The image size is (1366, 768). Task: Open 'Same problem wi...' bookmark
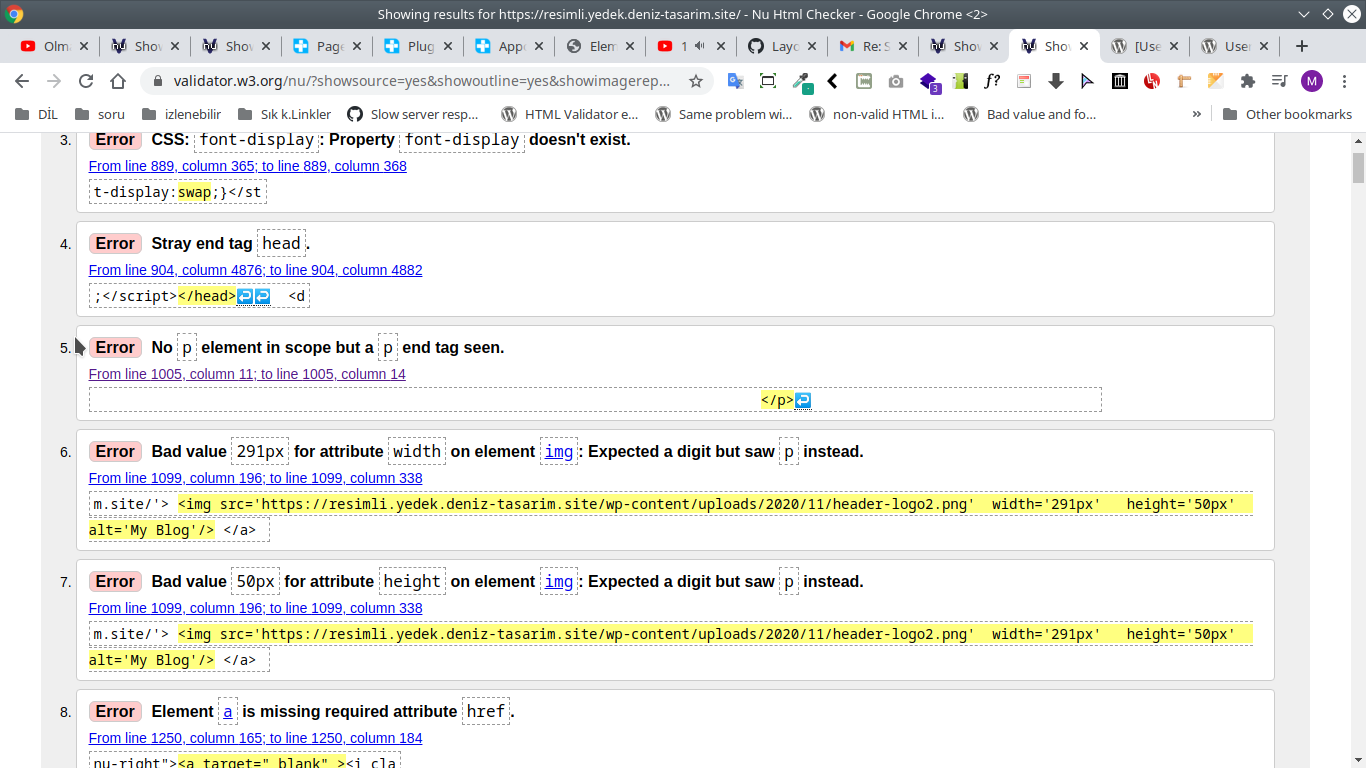point(723,114)
